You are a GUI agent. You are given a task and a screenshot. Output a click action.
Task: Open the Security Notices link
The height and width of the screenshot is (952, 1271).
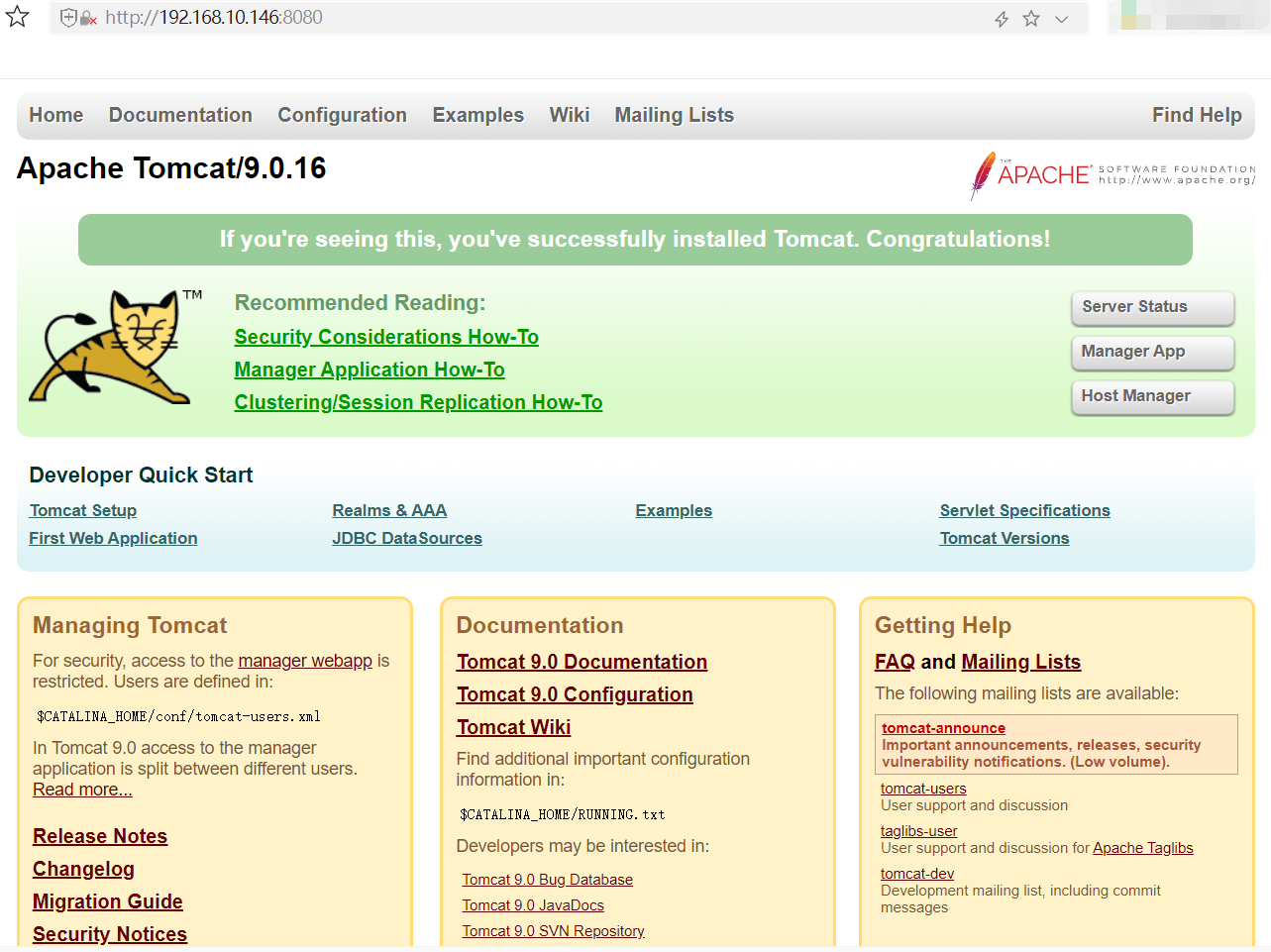pyautogui.click(x=110, y=934)
